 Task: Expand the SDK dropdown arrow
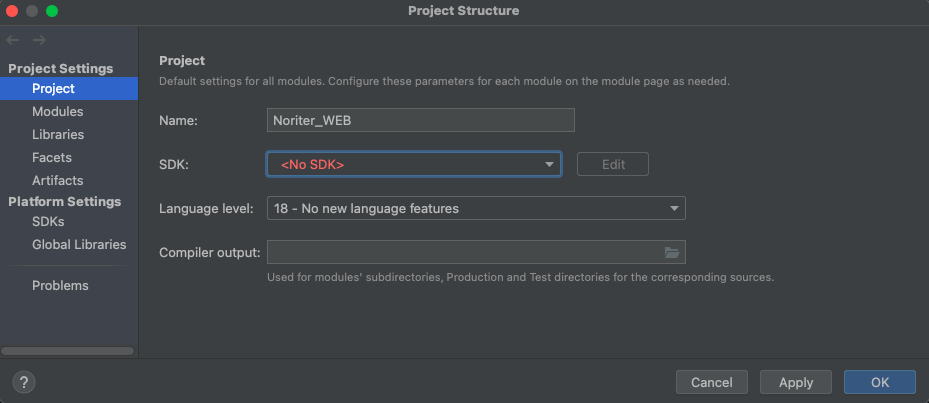tap(549, 165)
